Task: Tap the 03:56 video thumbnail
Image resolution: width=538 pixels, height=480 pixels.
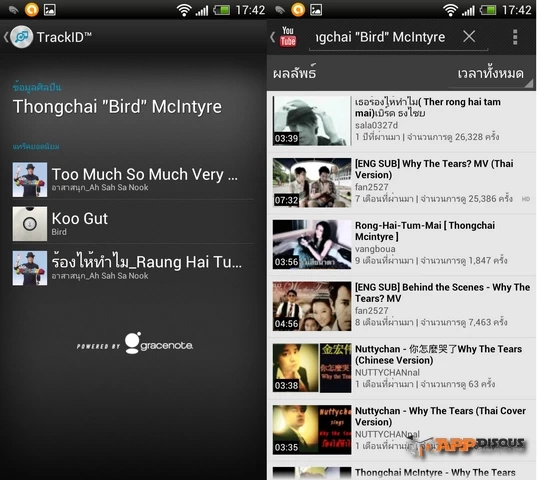Action: (312, 244)
